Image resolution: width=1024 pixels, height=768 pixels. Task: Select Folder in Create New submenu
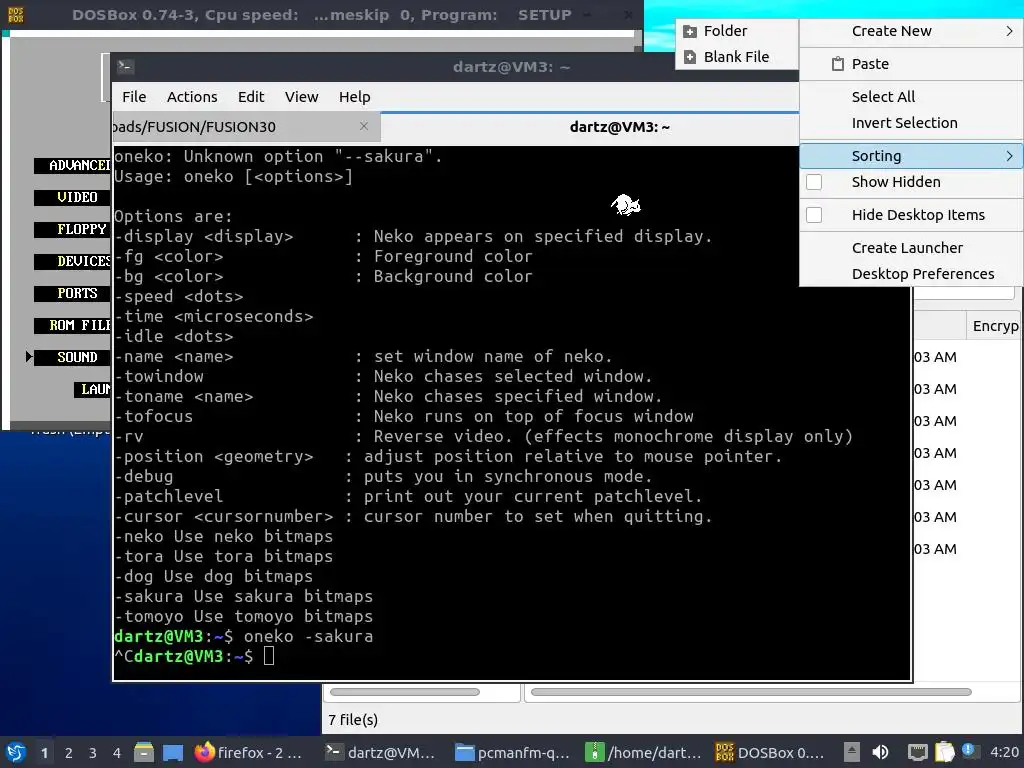[x=736, y=31]
